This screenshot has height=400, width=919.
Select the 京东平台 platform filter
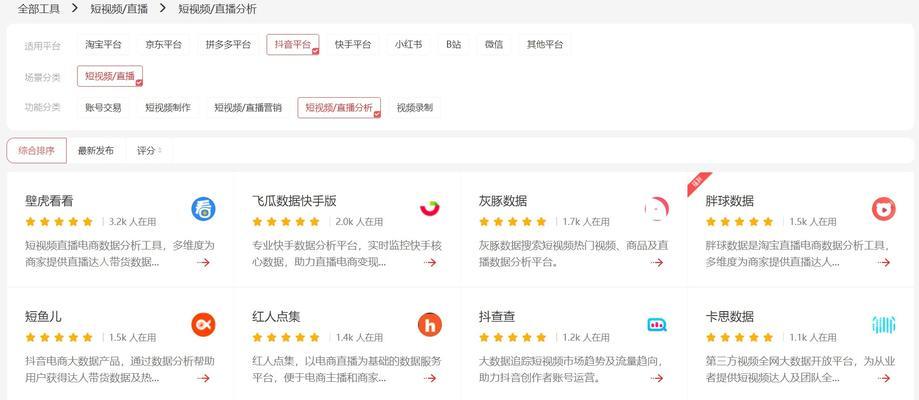[164, 45]
